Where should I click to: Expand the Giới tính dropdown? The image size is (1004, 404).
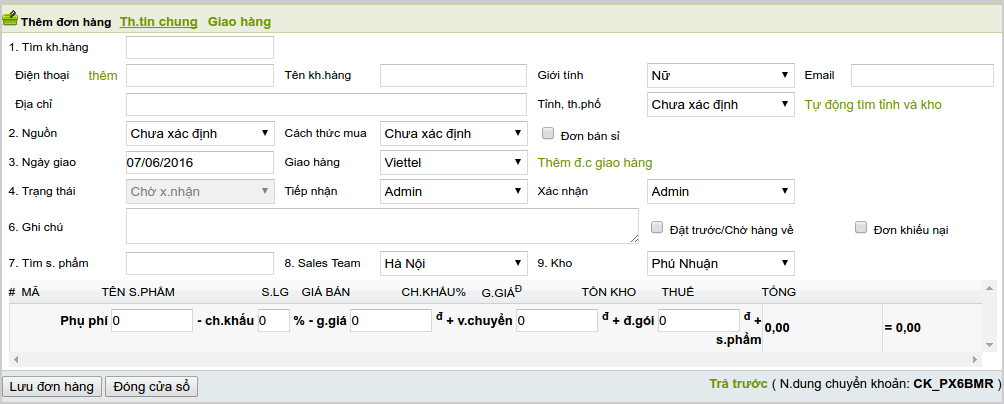[720, 76]
